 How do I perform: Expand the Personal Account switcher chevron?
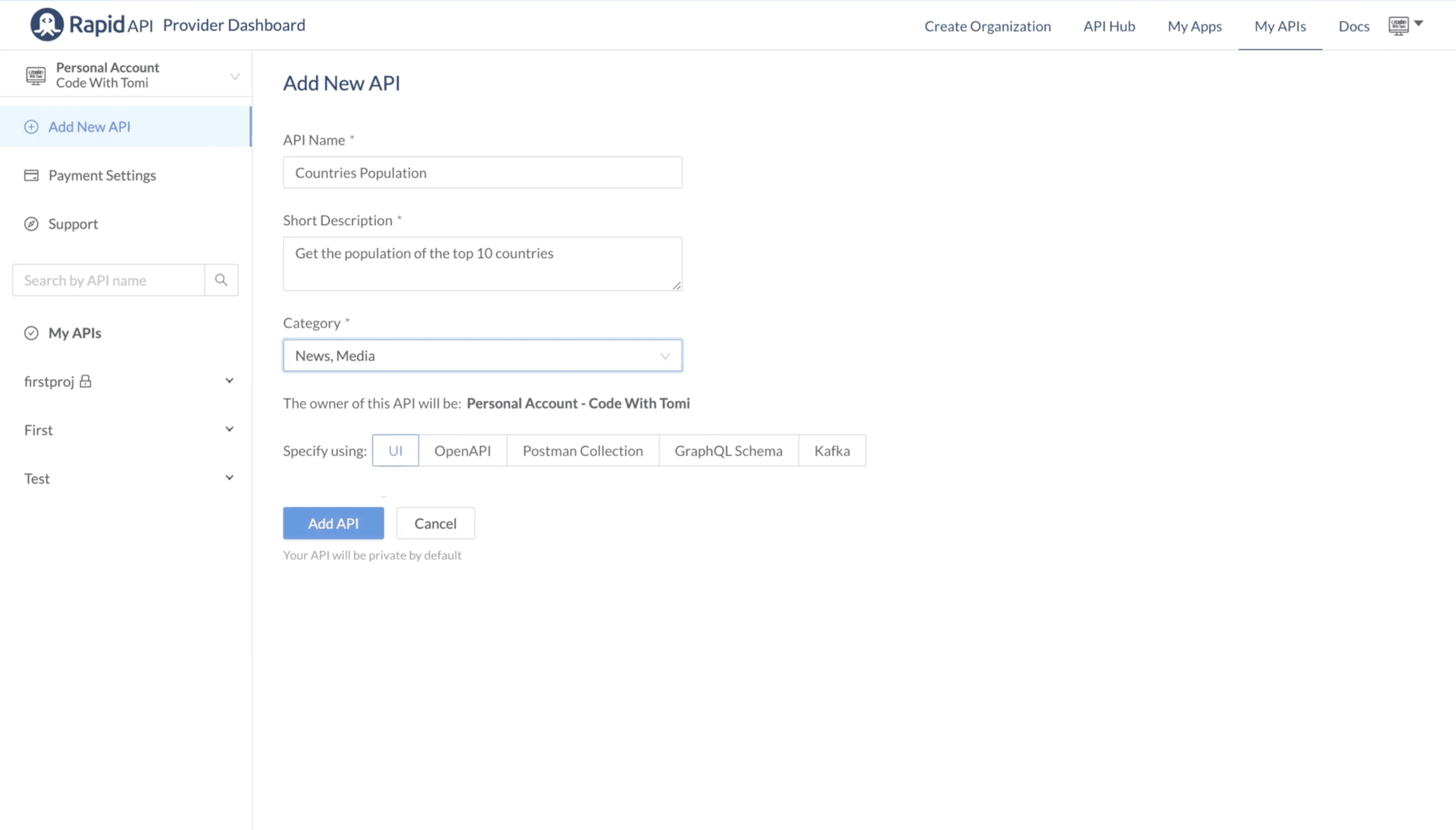pyautogui.click(x=235, y=76)
